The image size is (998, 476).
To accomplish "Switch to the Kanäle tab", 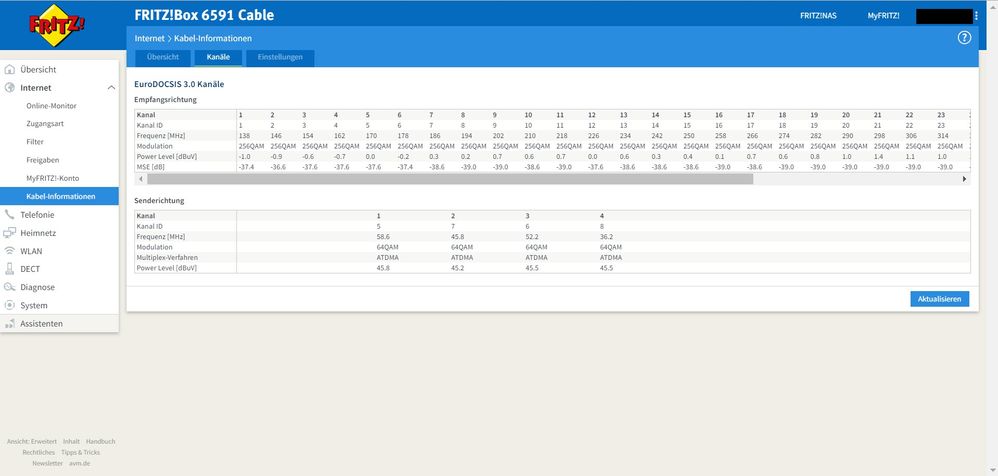I will (218, 58).
